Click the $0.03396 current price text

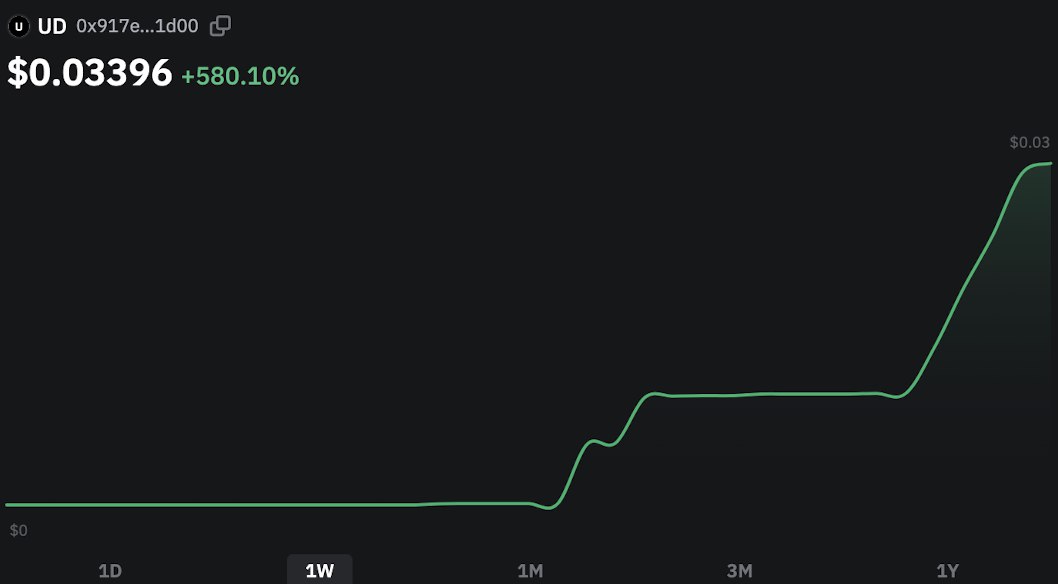[90, 74]
